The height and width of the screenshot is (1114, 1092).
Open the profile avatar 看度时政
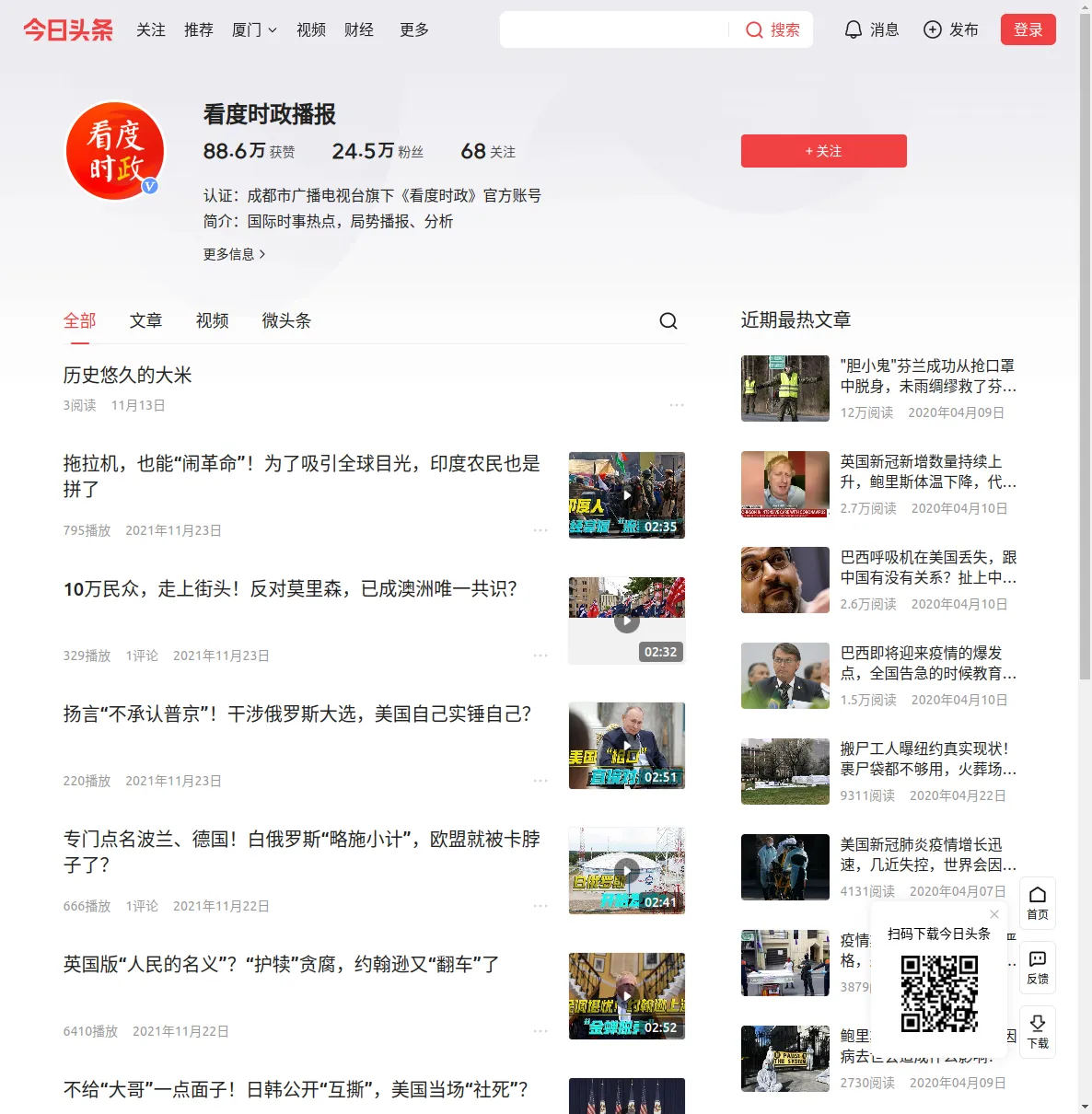coord(115,151)
